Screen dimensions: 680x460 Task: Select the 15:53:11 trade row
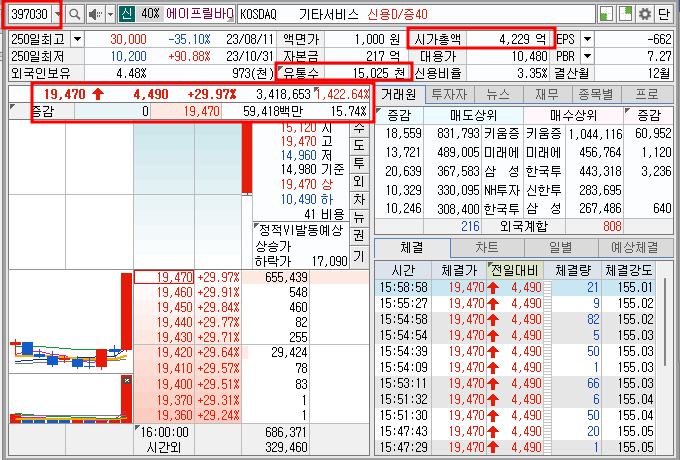pos(515,383)
